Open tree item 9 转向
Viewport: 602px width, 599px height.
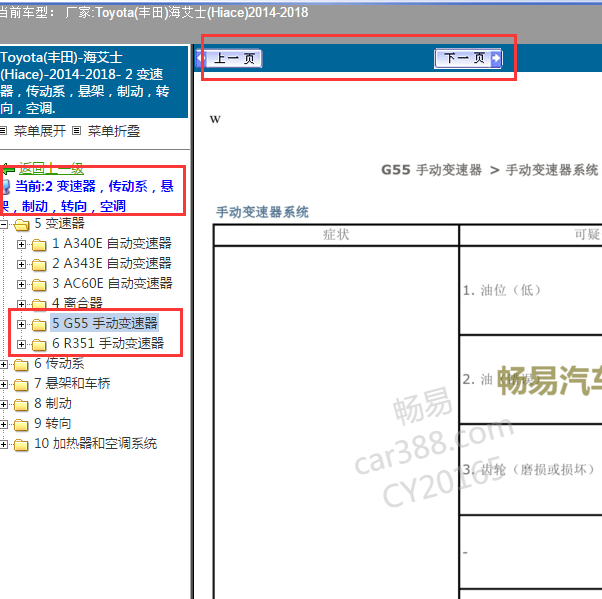53,424
